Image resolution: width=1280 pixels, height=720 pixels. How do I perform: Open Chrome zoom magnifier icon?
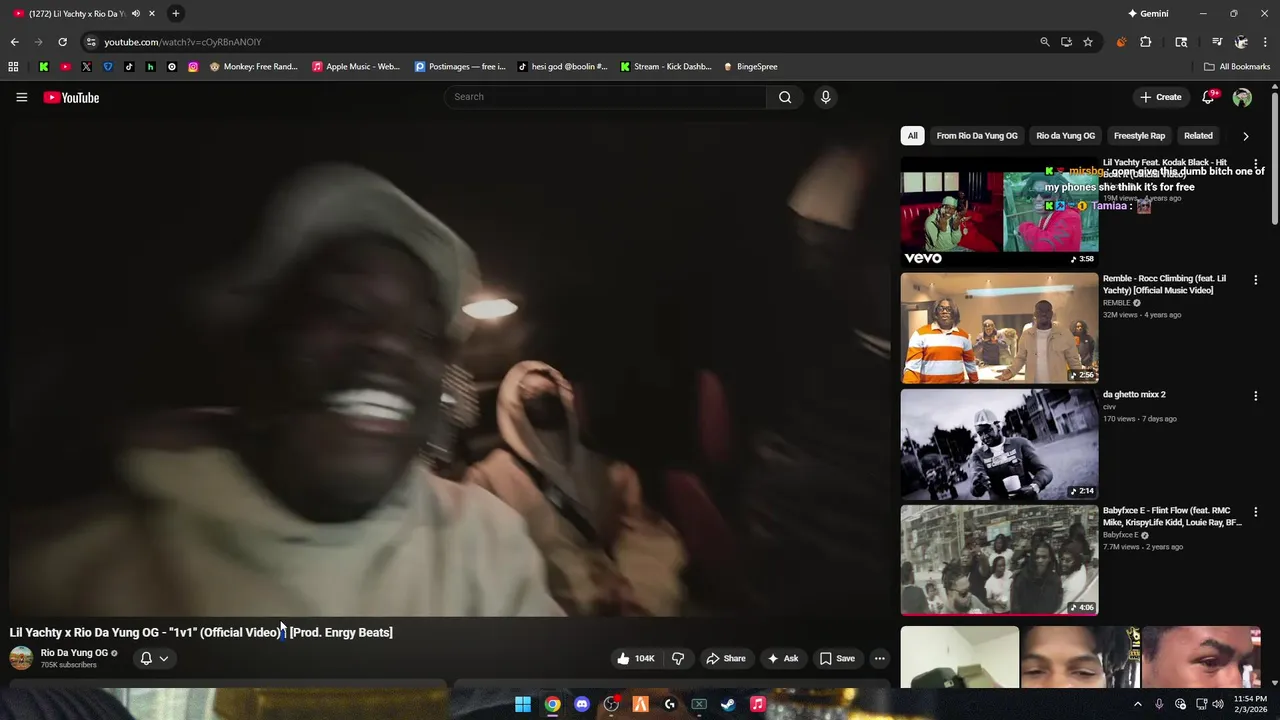point(1045,42)
